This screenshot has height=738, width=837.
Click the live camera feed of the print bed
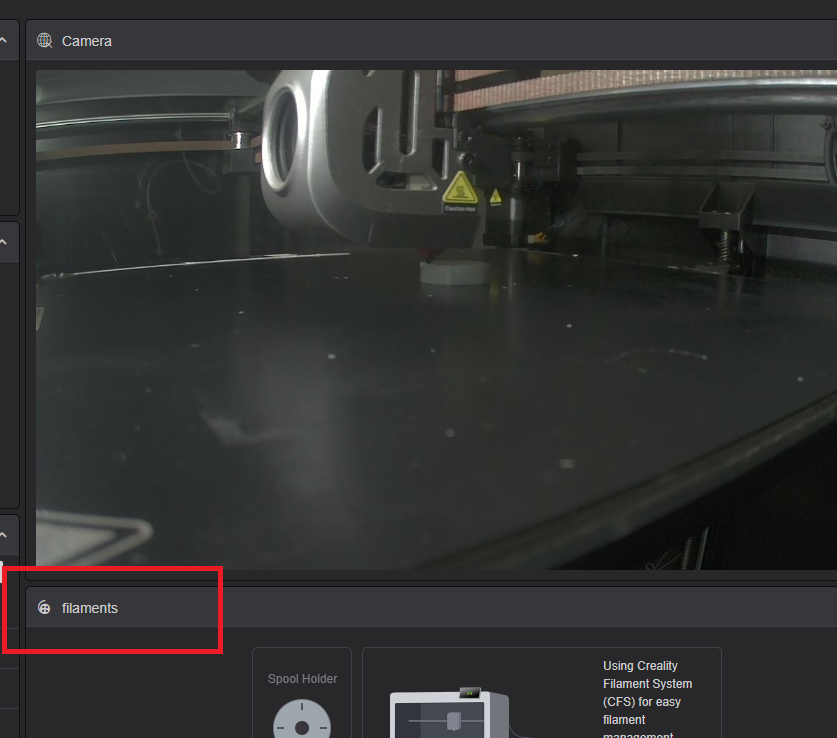coord(400,400)
